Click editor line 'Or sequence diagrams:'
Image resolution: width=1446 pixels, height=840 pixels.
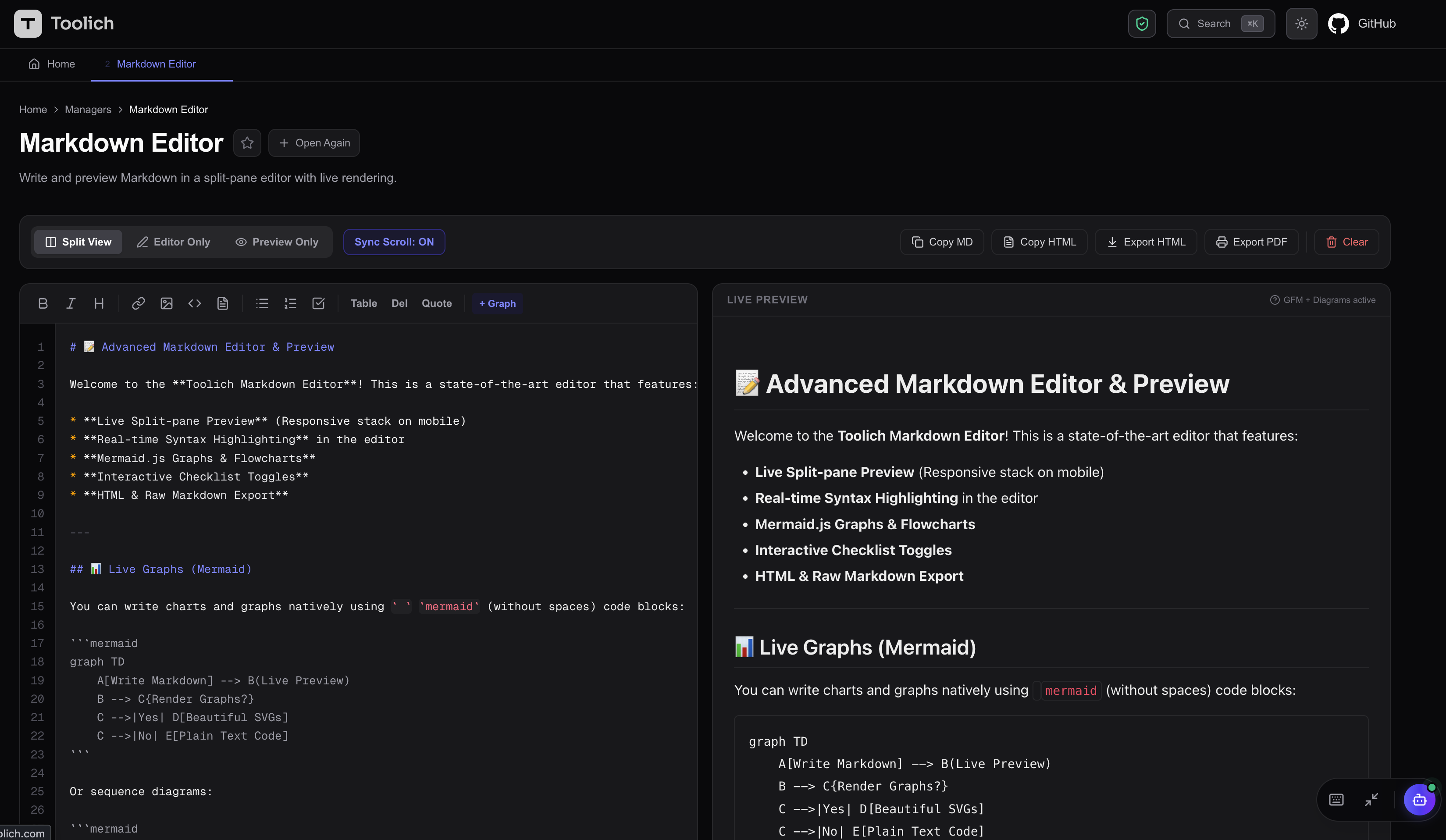click(141, 791)
